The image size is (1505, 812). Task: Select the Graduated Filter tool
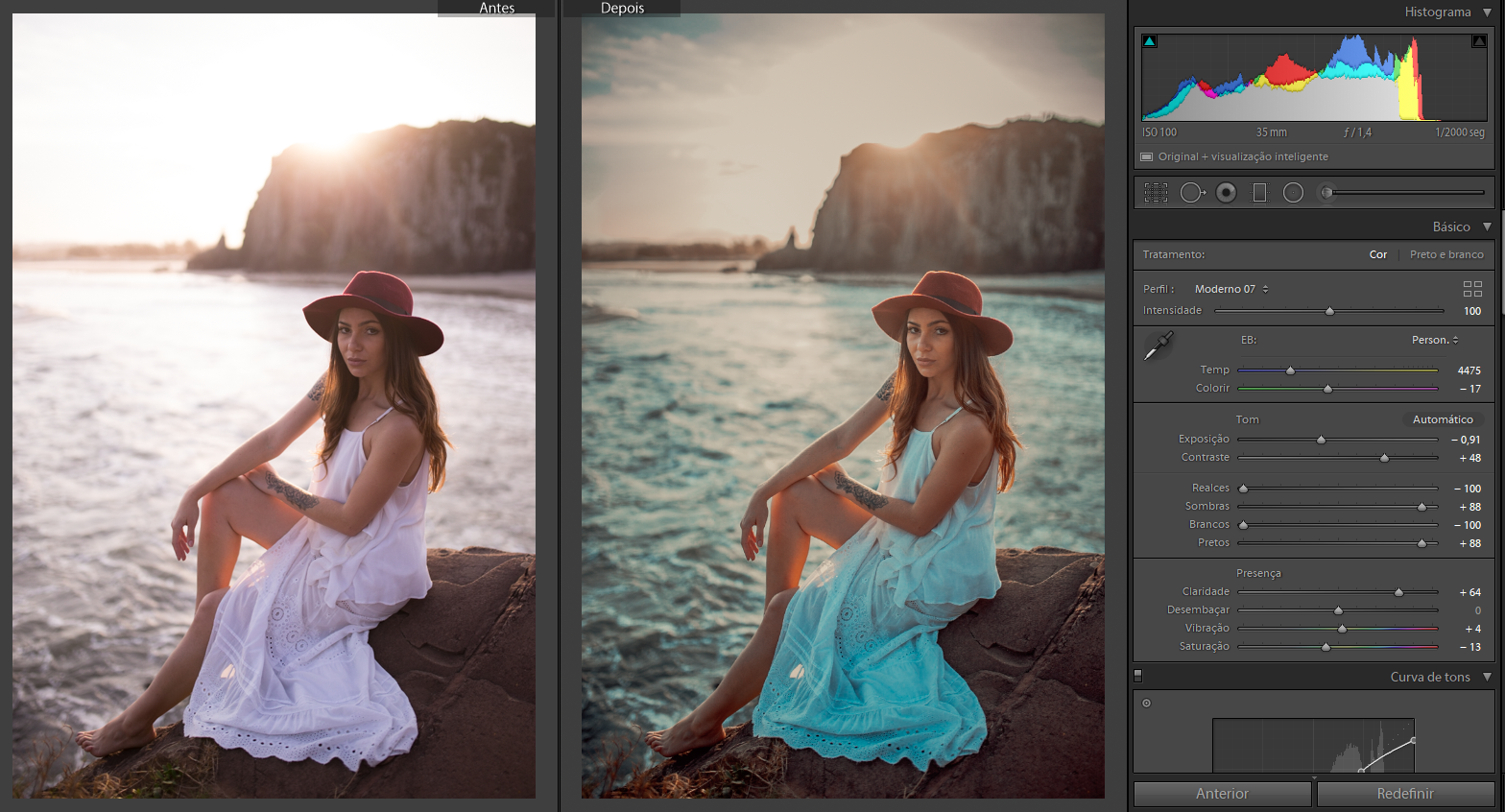point(1259,193)
